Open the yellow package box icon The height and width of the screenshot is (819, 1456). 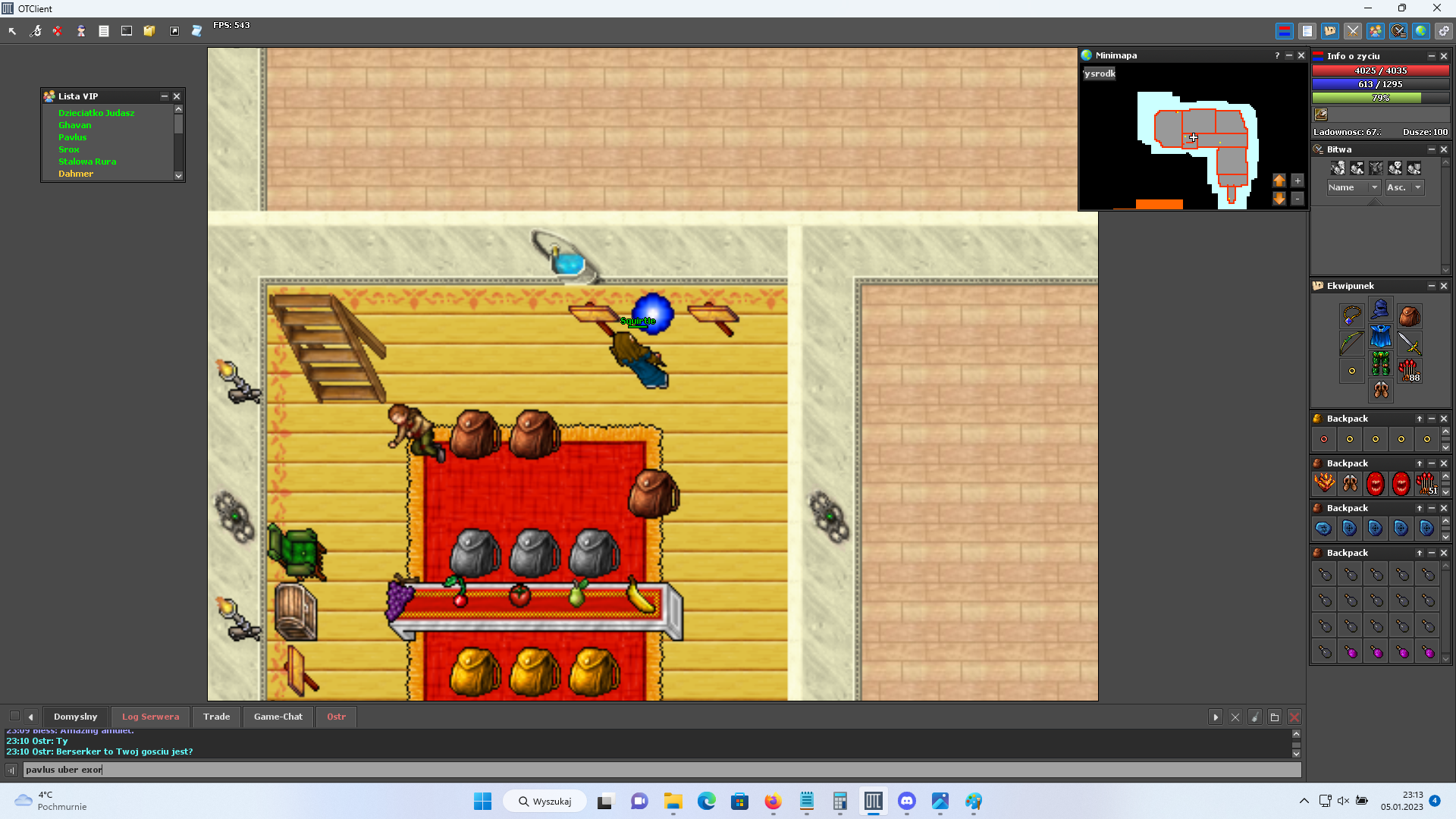[149, 31]
